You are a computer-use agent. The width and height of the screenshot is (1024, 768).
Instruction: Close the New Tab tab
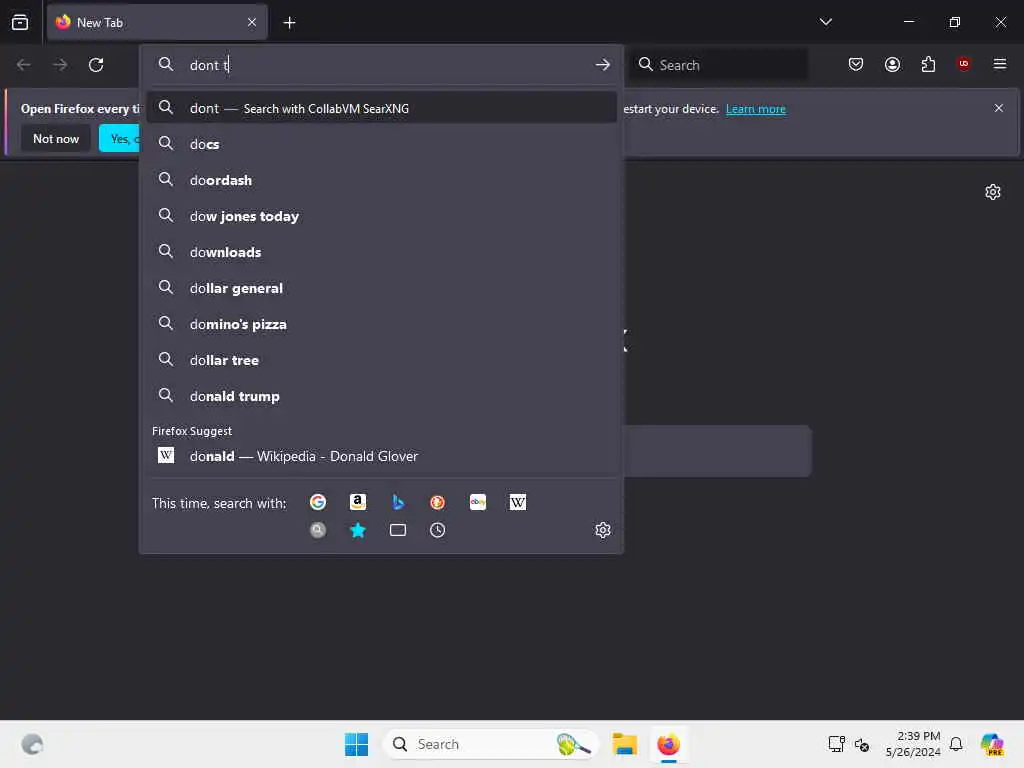(x=252, y=22)
